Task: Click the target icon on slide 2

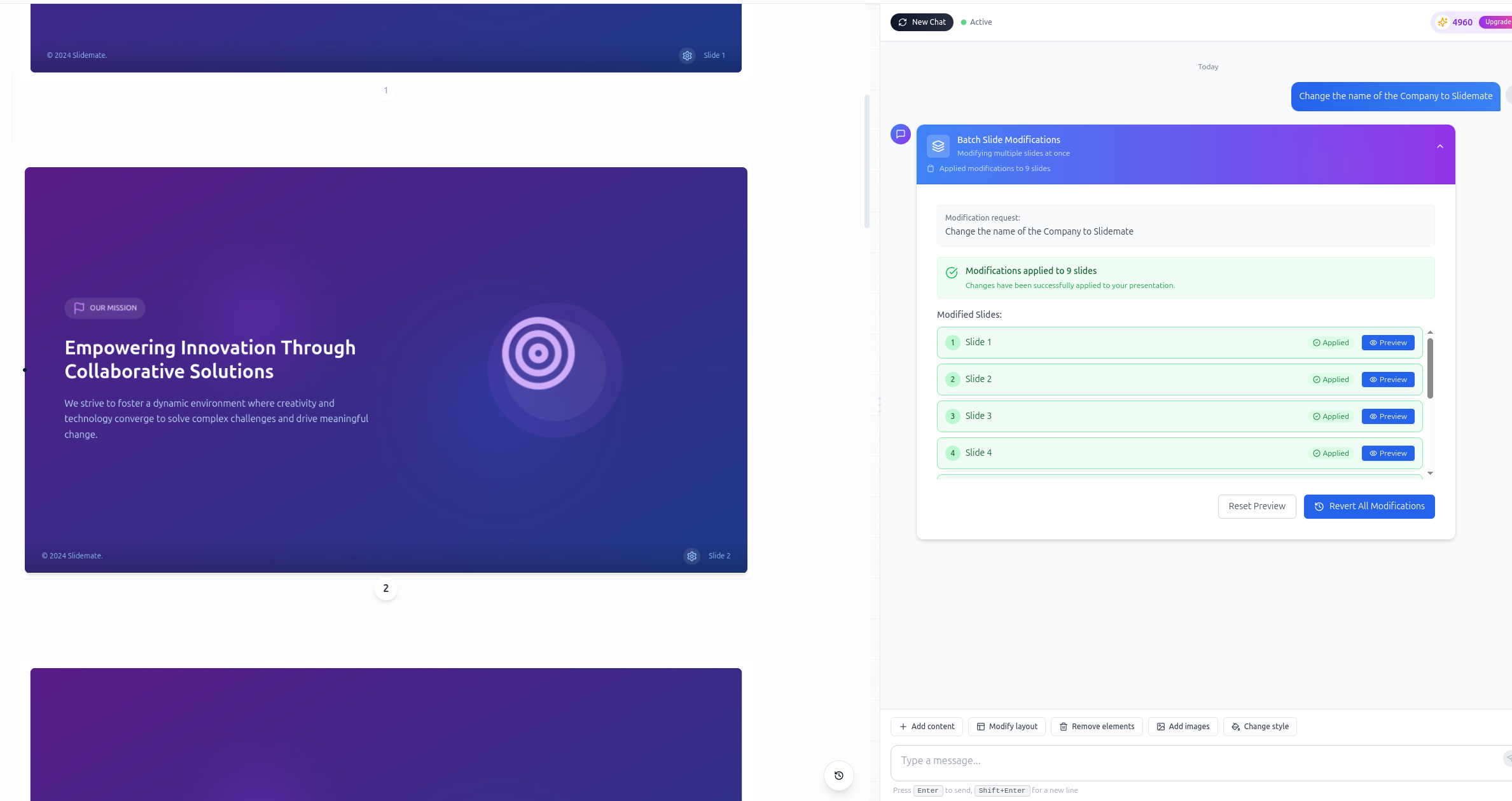Action: pos(538,353)
